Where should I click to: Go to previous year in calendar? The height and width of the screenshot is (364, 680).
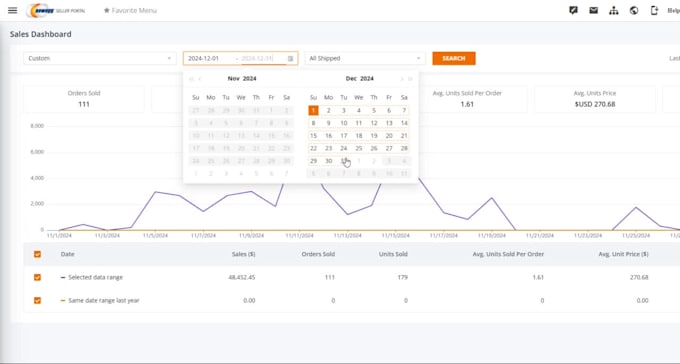[x=191, y=79]
